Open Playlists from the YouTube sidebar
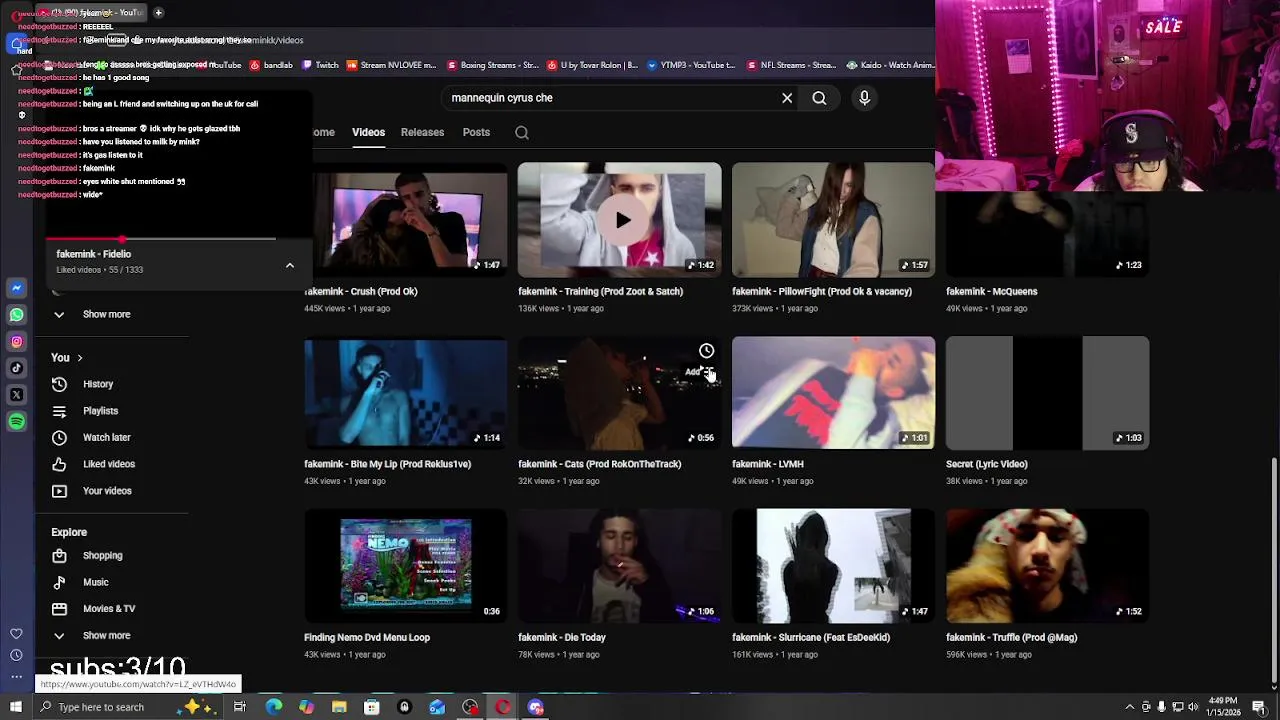The image size is (1280, 720). coord(100,411)
